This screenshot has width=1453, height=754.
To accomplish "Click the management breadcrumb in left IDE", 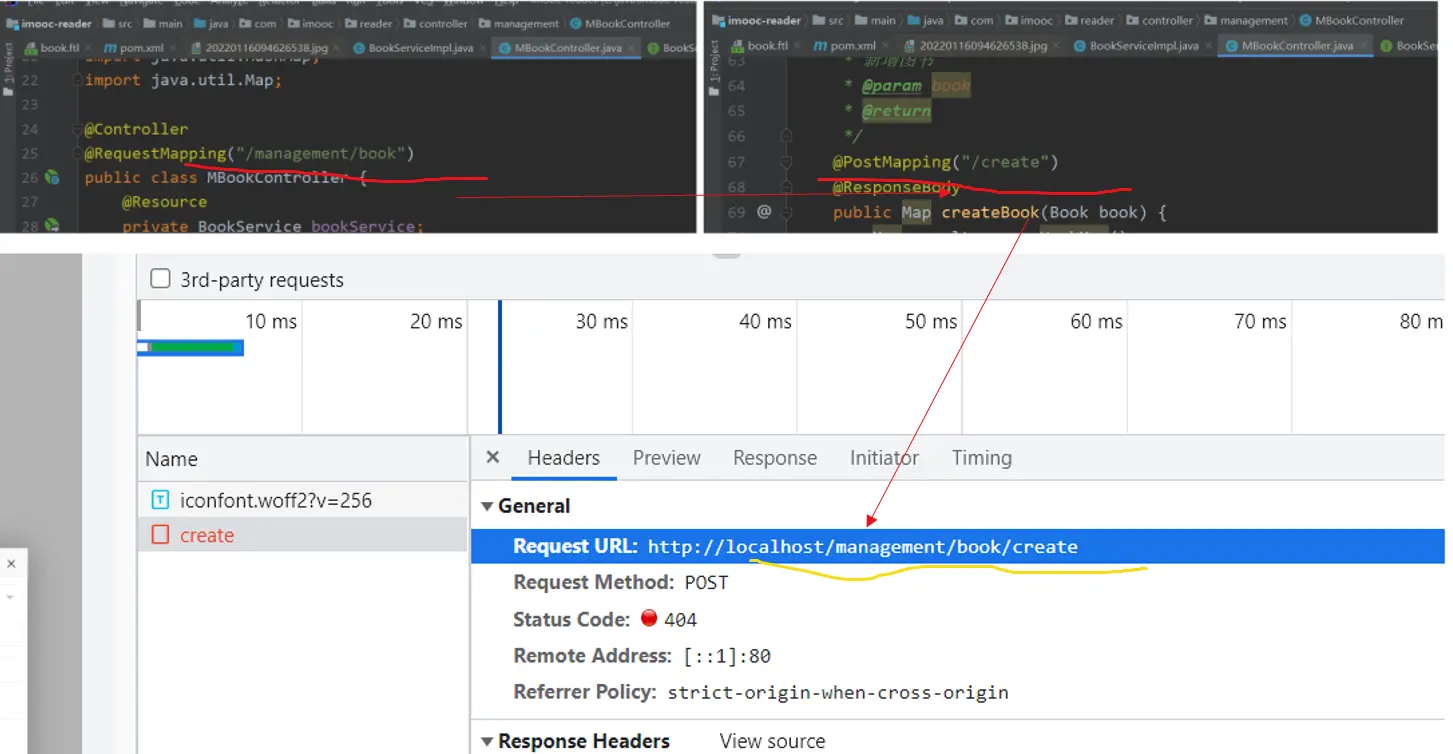I will click(x=520, y=24).
